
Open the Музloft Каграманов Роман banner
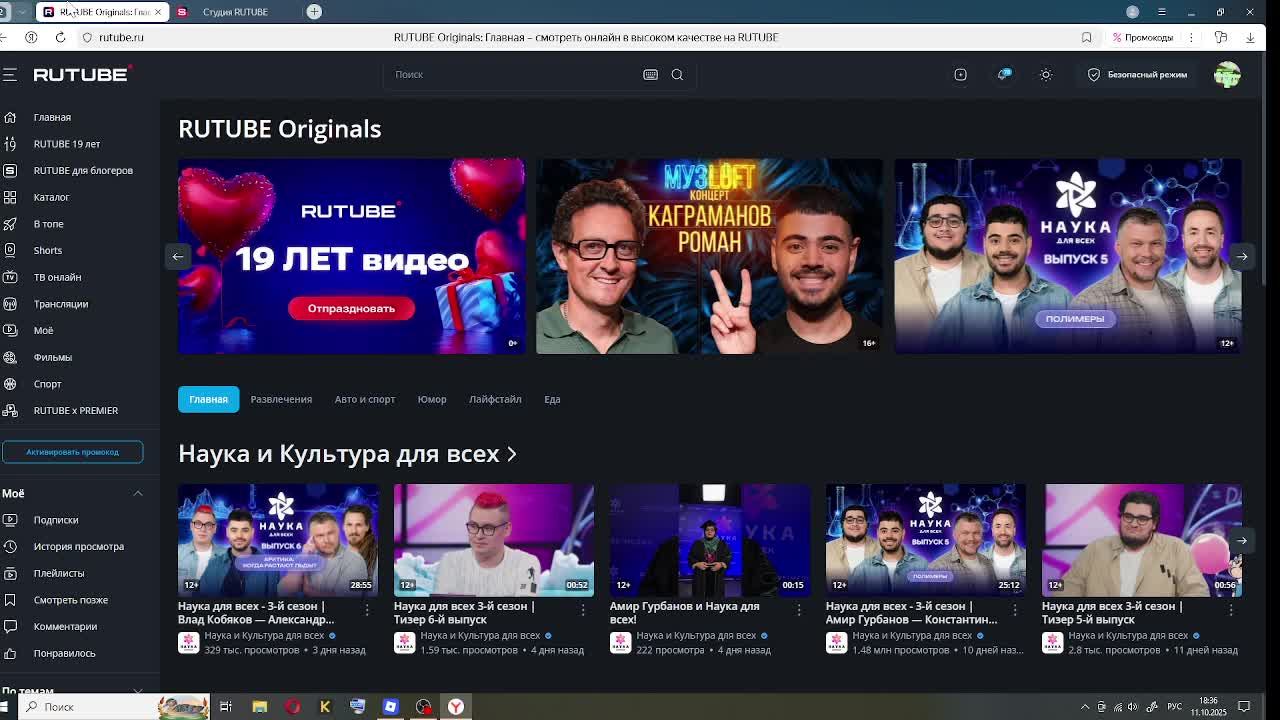click(x=709, y=256)
